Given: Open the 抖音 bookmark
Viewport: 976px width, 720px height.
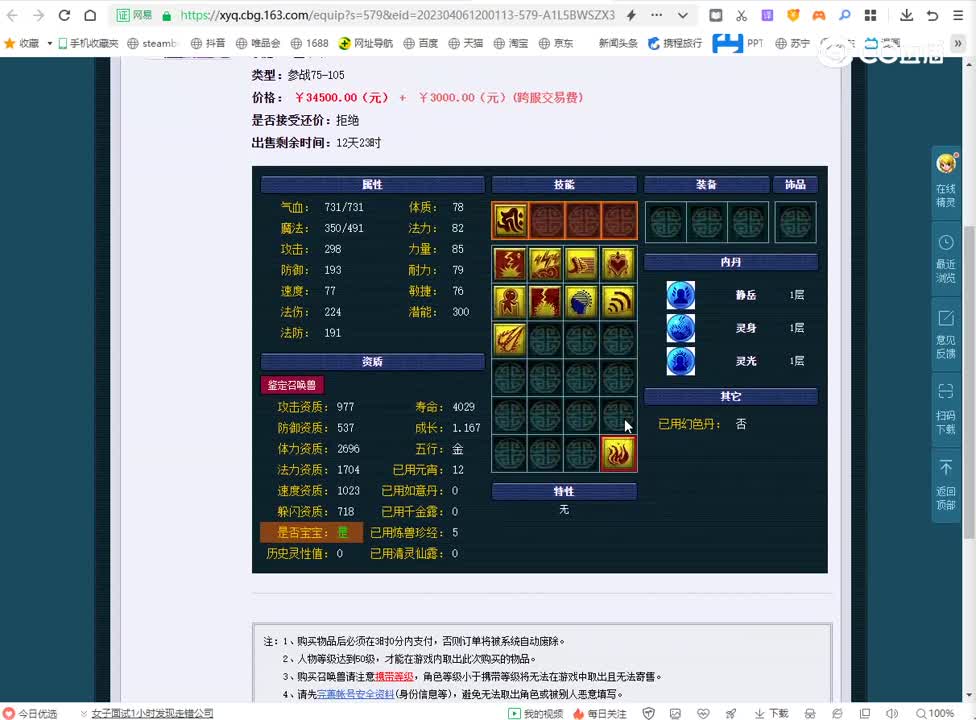Looking at the screenshot, I should (208, 43).
